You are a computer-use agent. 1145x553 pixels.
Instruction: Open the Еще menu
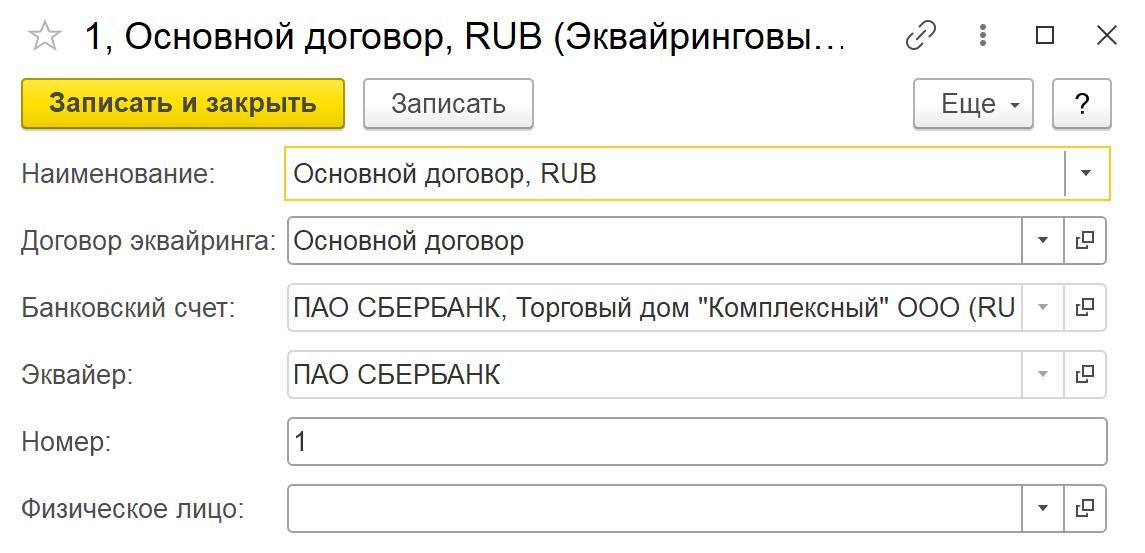[972, 104]
